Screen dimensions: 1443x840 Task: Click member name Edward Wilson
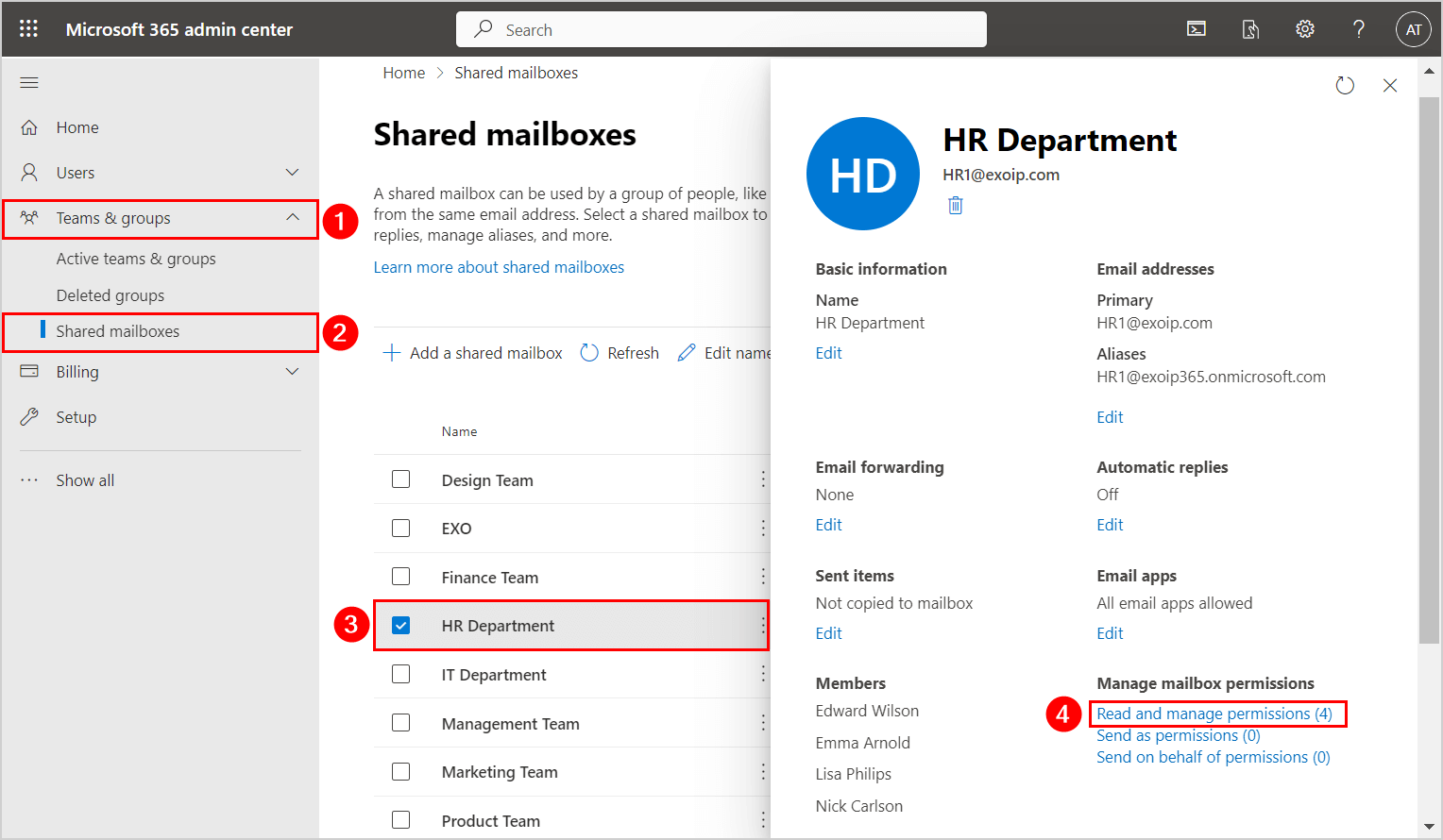[867, 711]
